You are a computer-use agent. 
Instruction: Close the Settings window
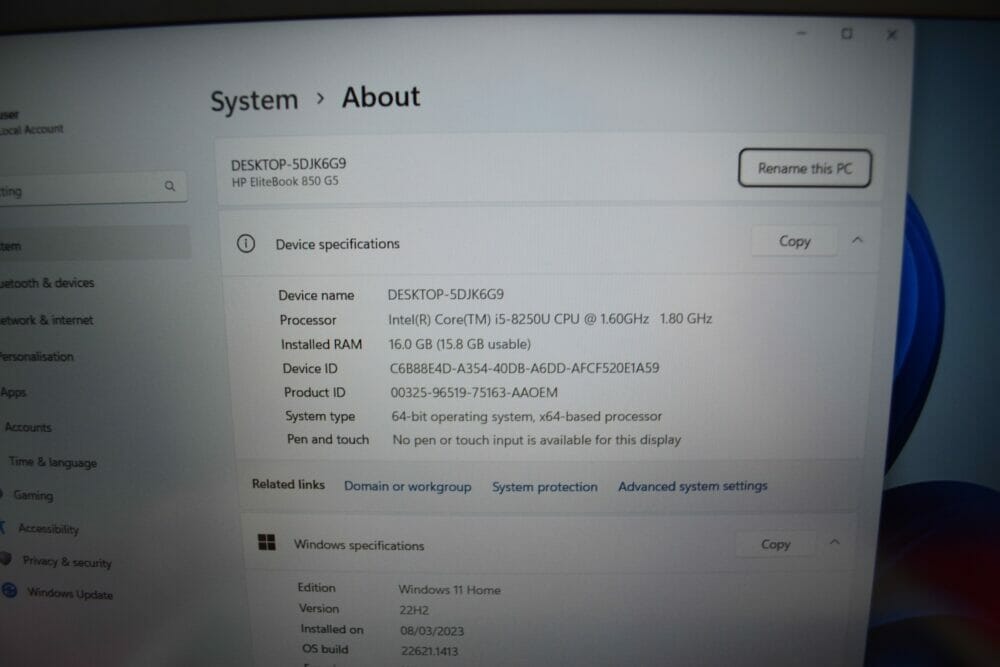pos(892,34)
